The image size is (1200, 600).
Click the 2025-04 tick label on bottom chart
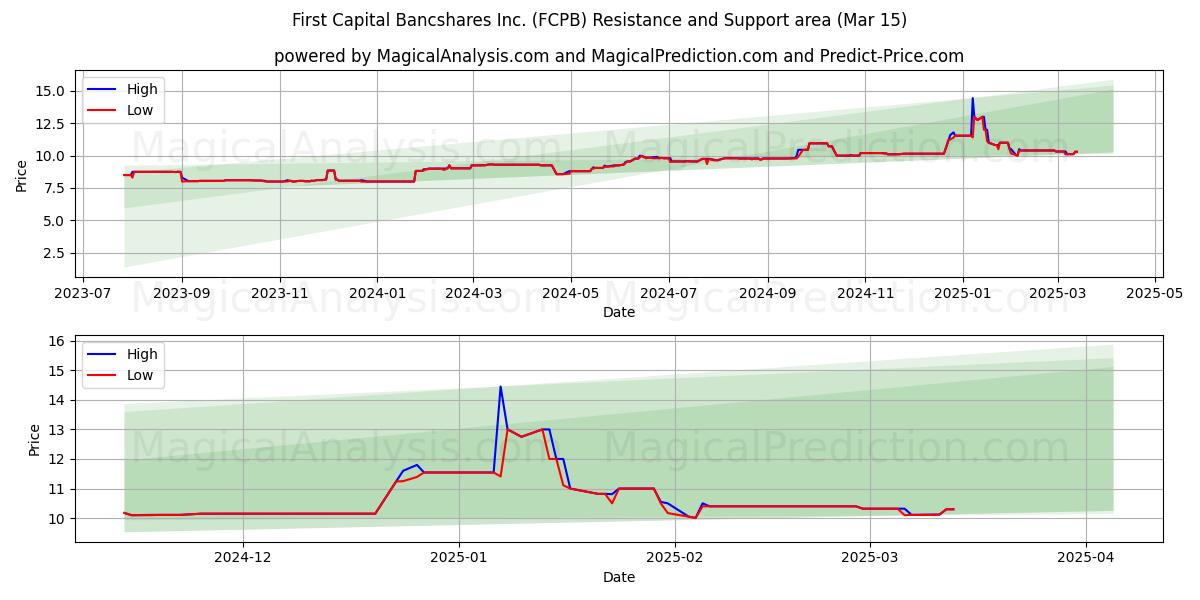(x=1086, y=559)
